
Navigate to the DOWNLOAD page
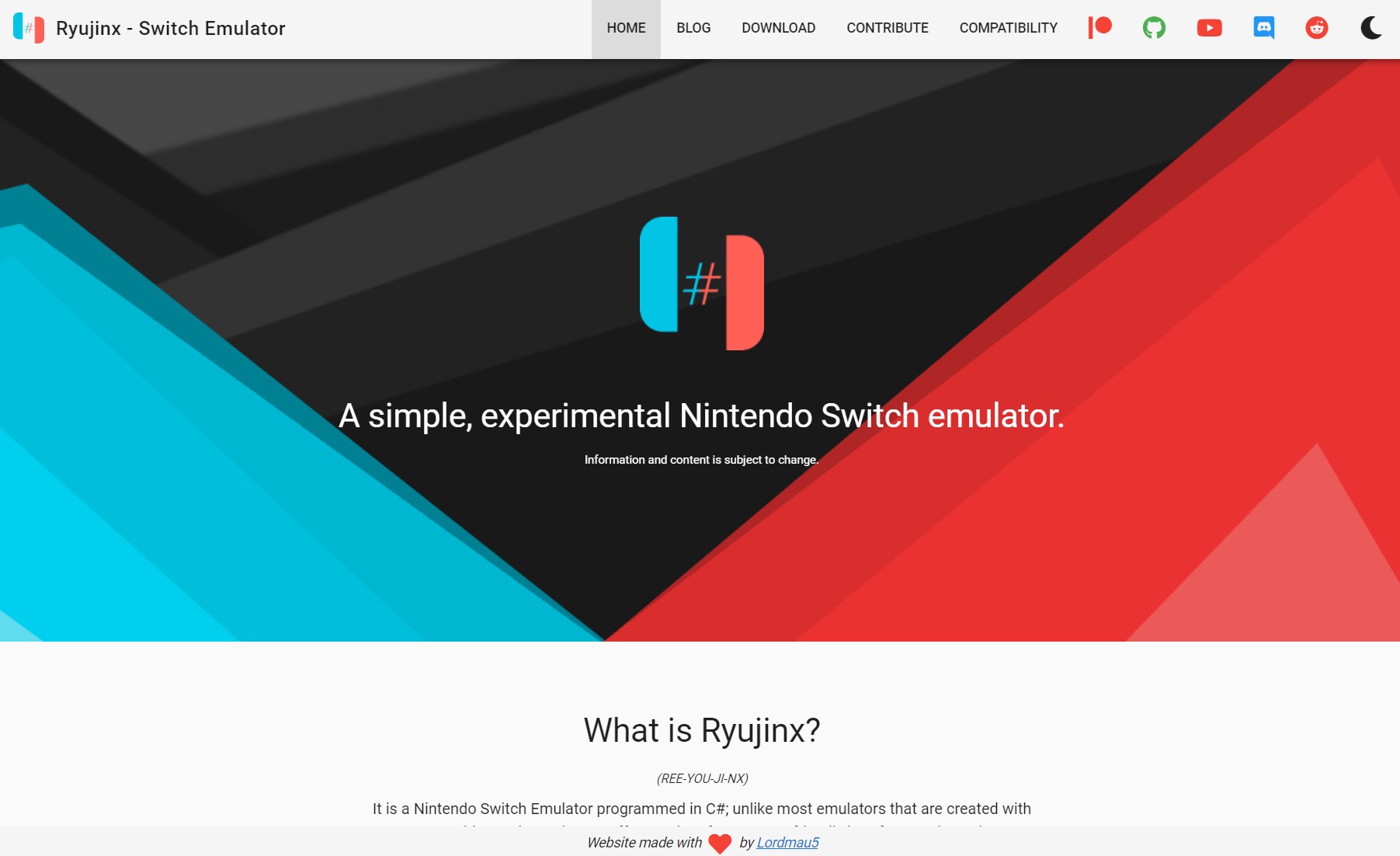(778, 28)
